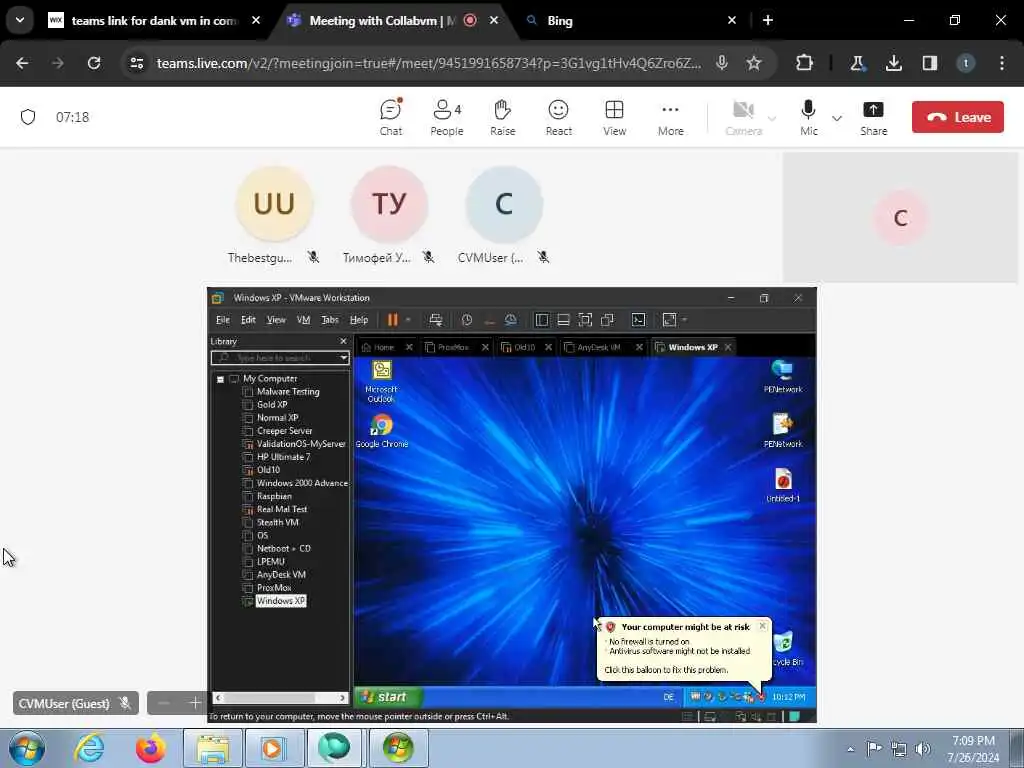Open the VMware Edit menu
The height and width of the screenshot is (768, 1024).
pyautogui.click(x=248, y=319)
